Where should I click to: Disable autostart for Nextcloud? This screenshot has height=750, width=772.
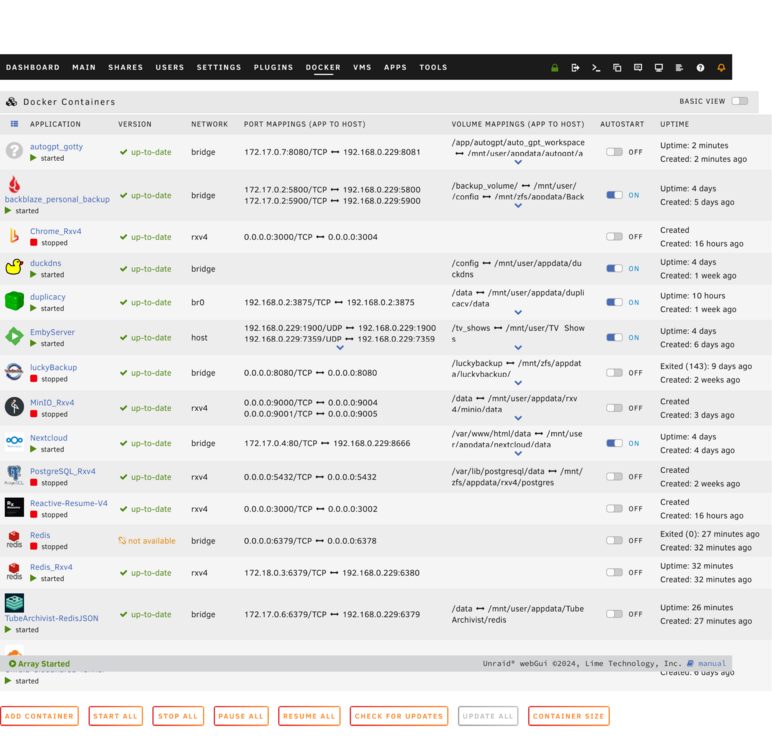click(614, 443)
